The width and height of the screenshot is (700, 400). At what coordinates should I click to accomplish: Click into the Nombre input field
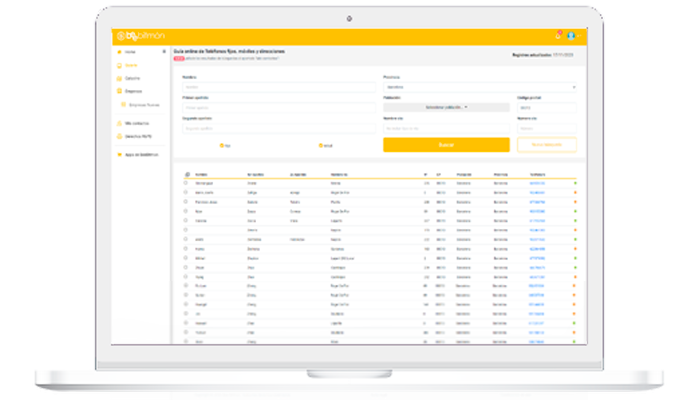tap(278, 87)
